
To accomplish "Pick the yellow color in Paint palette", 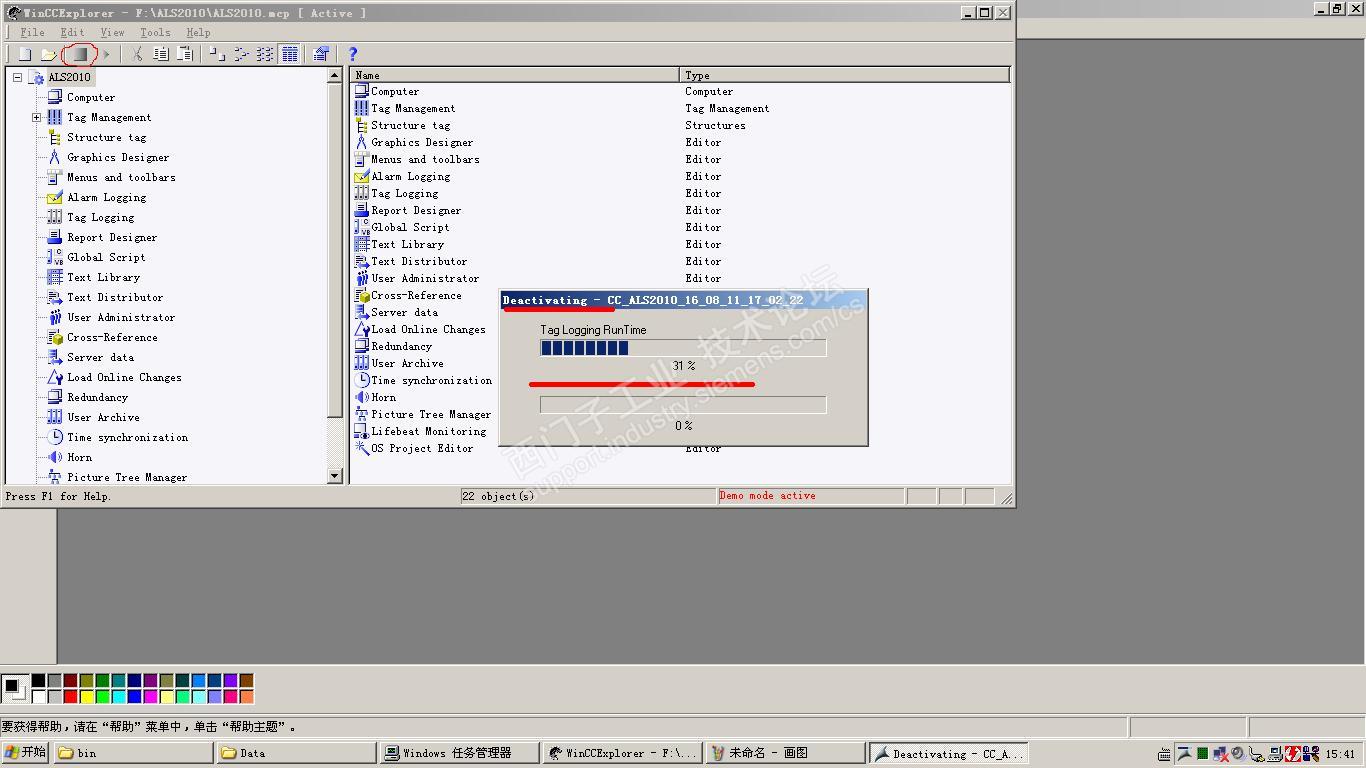I will click(x=87, y=696).
